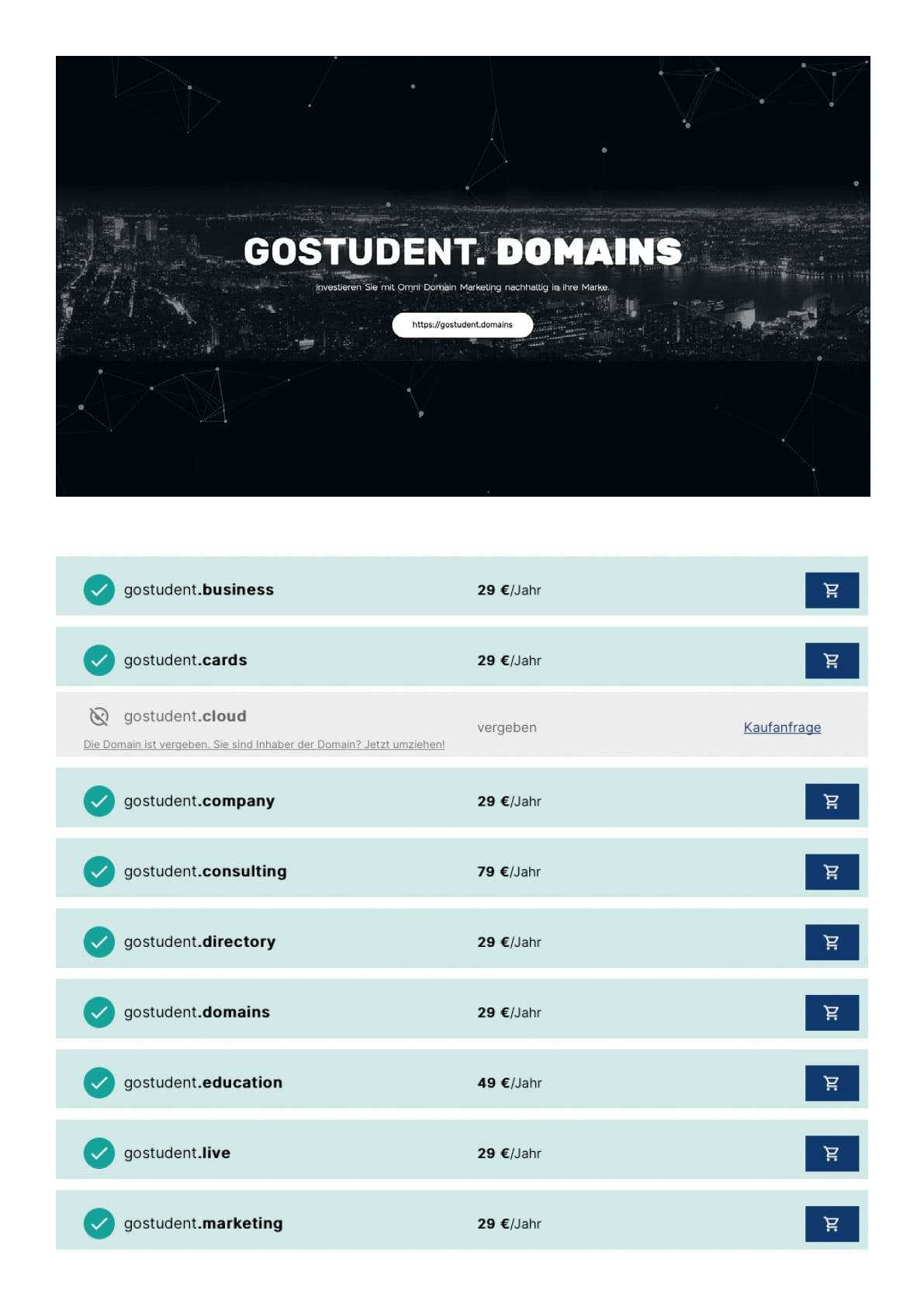Image resolution: width=924 pixels, height=1307 pixels.
Task: Add gostudent.directory to the cart
Action: click(831, 942)
